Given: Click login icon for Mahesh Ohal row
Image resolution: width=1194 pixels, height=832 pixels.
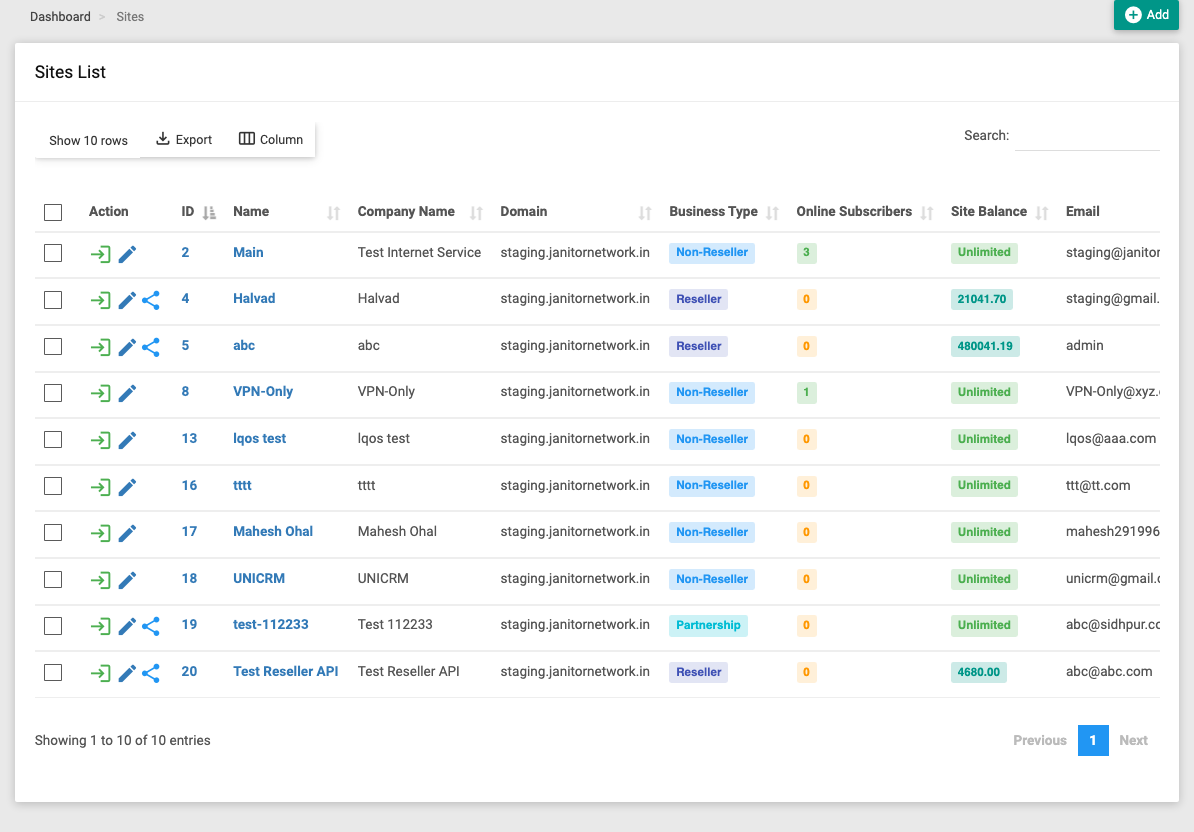Looking at the screenshot, I should coord(101,533).
